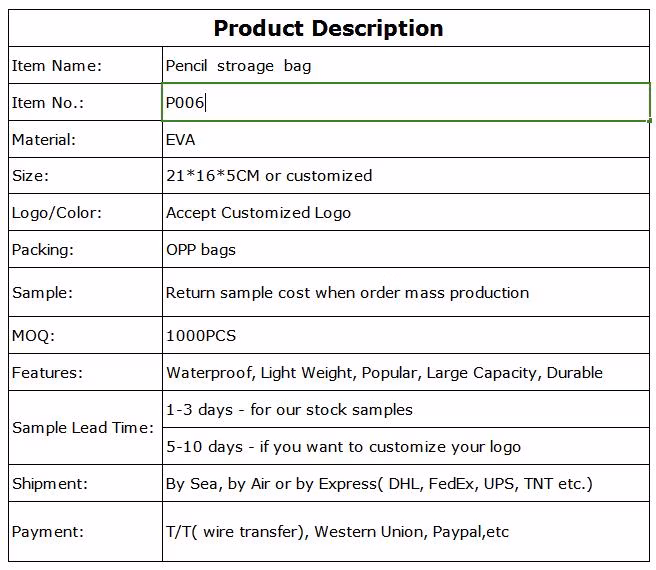Image resolution: width=656 pixels, height=570 pixels.
Task: Select the Item Name label cell
Action: click(x=85, y=66)
